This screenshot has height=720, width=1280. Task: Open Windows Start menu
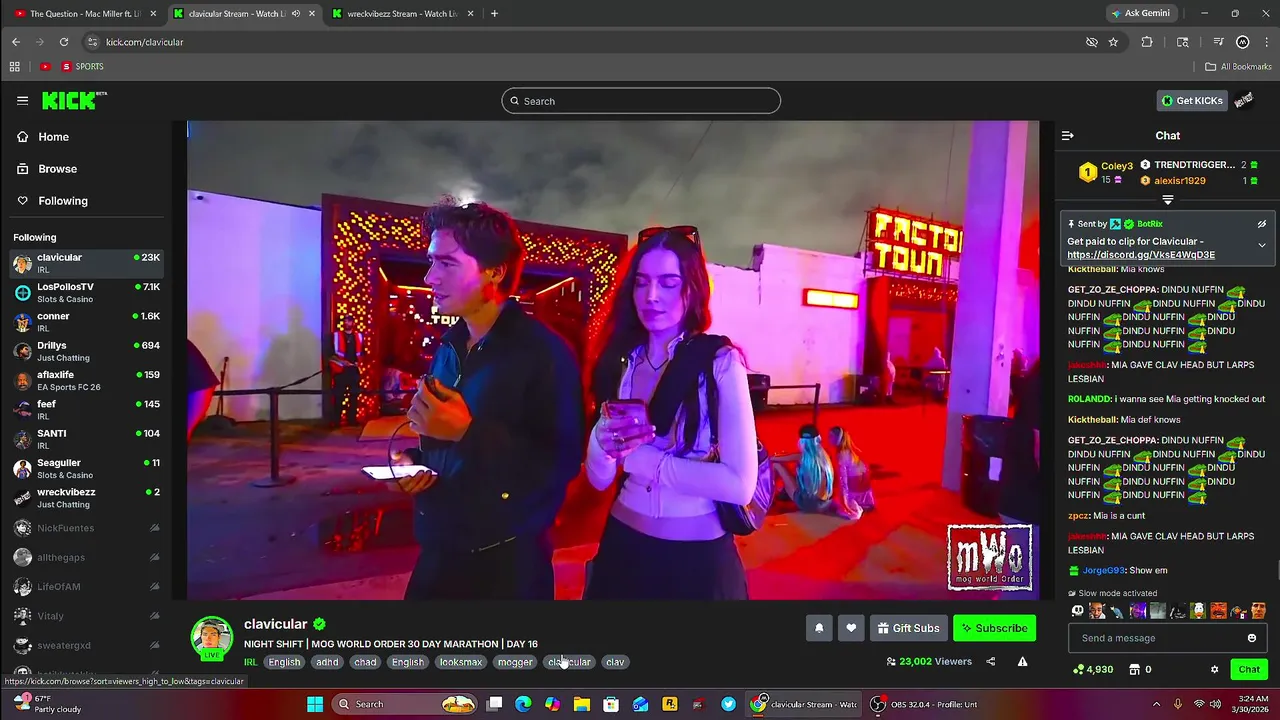tap(315, 704)
